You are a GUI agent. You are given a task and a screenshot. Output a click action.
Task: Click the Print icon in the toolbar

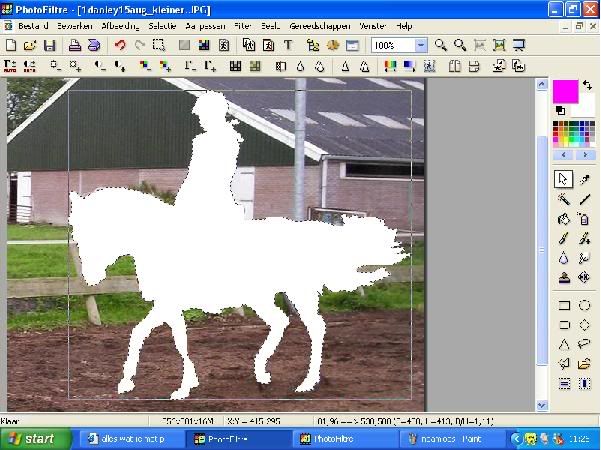pyautogui.click(x=75, y=45)
